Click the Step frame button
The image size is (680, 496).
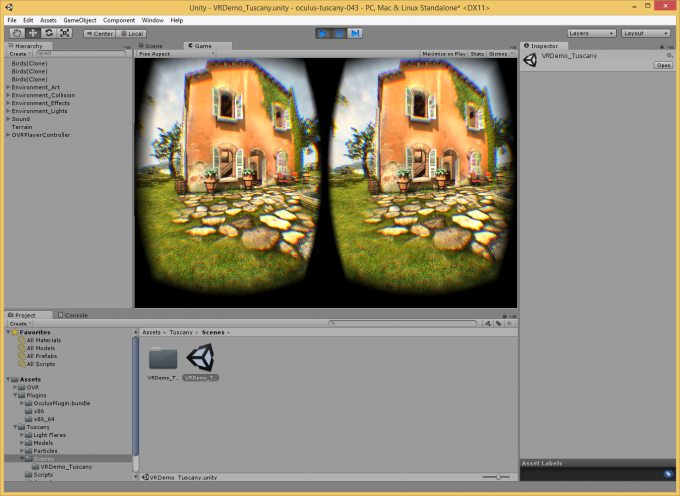355,33
